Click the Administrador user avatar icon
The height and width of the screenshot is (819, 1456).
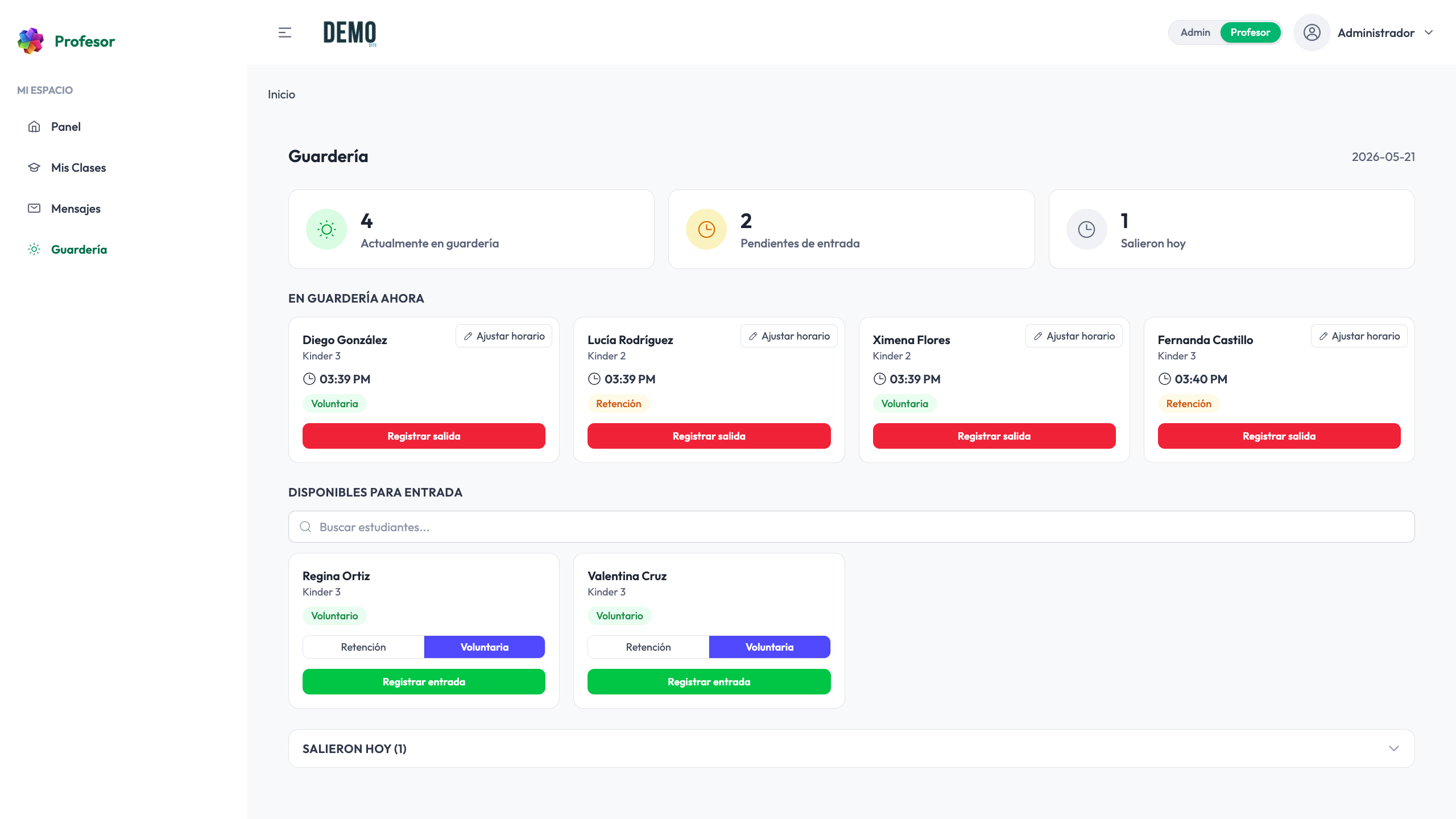pyautogui.click(x=1312, y=32)
